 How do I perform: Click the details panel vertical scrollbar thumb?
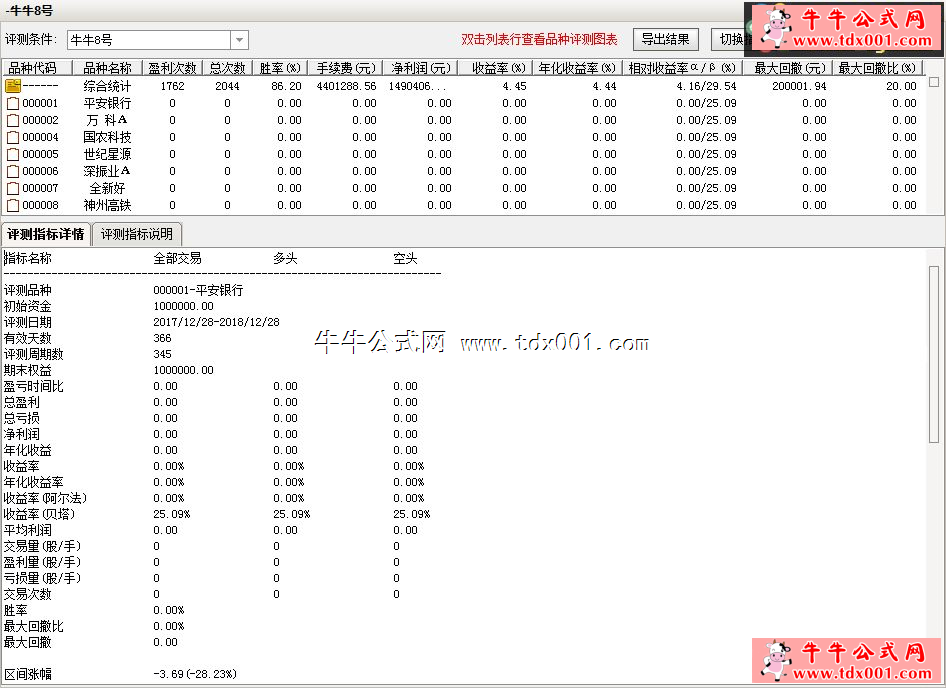(x=934, y=354)
